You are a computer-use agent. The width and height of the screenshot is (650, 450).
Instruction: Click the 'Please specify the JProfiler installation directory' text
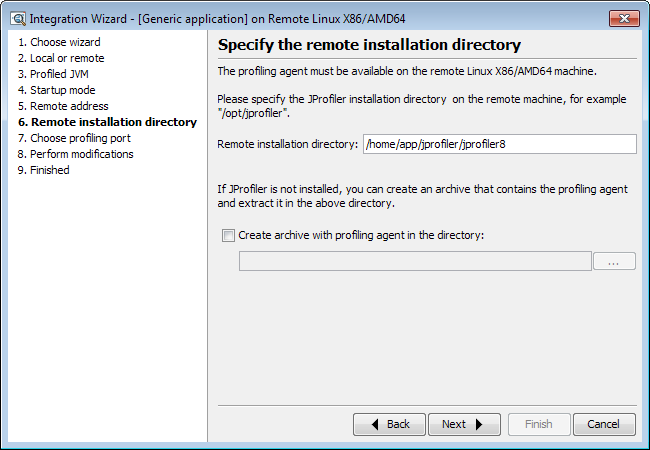point(422,106)
